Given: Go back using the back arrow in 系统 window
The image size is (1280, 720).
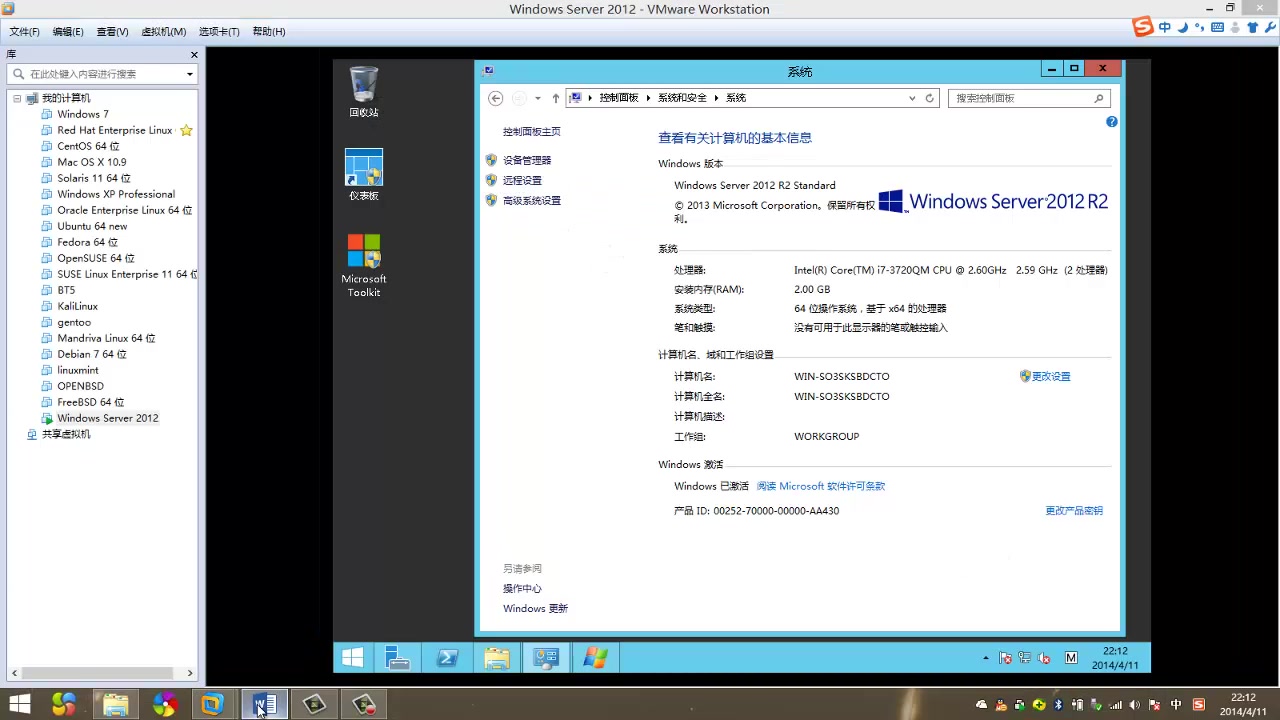Looking at the screenshot, I should 495,98.
